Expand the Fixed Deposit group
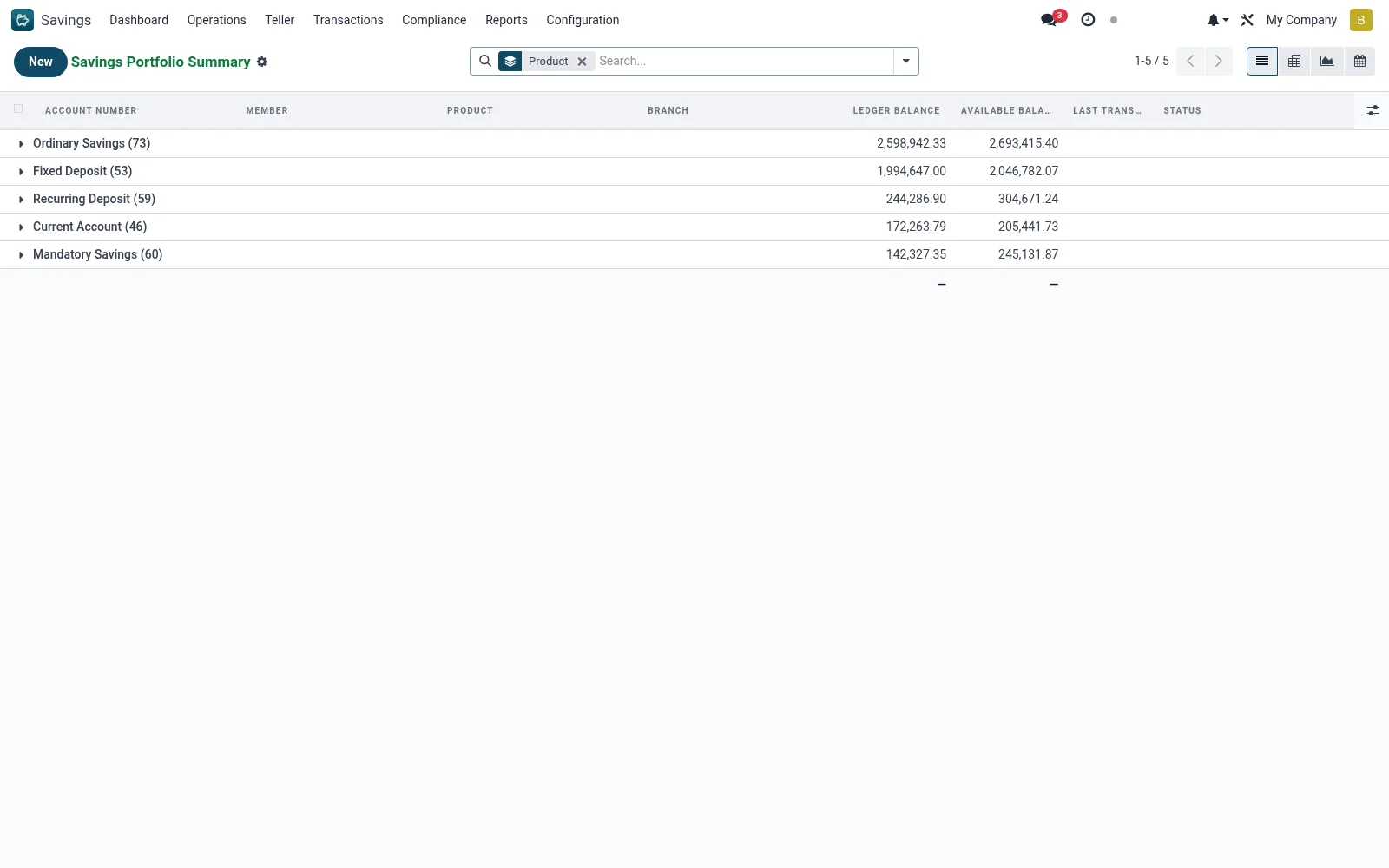1389x868 pixels. click(82, 171)
